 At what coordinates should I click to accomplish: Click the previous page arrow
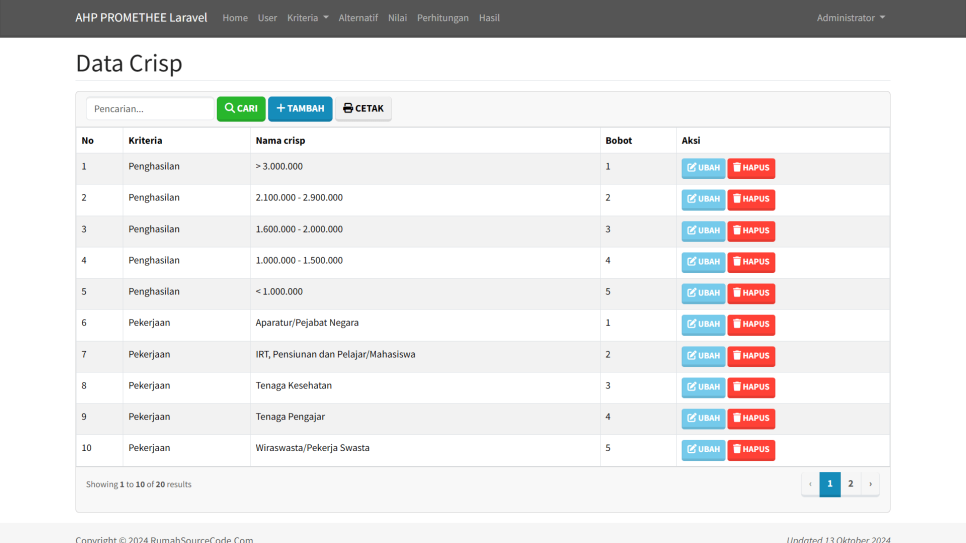[x=810, y=484]
